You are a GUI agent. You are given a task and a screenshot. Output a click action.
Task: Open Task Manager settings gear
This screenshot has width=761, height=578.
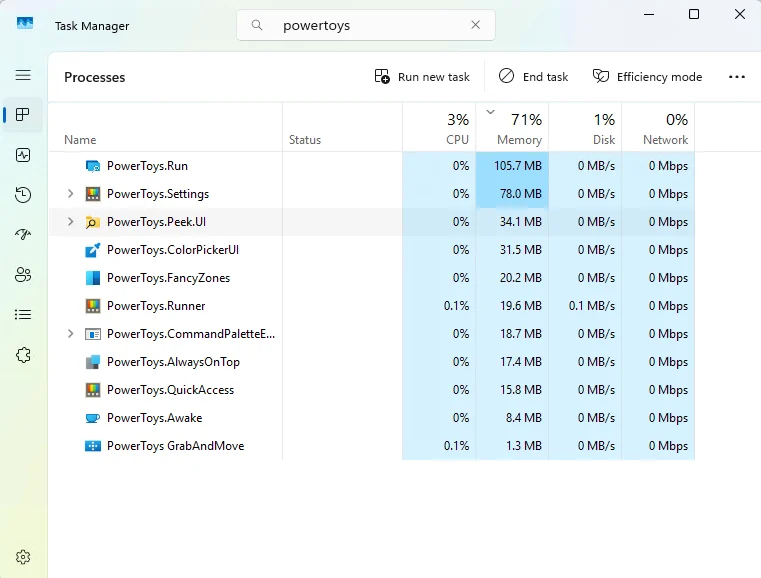23,557
